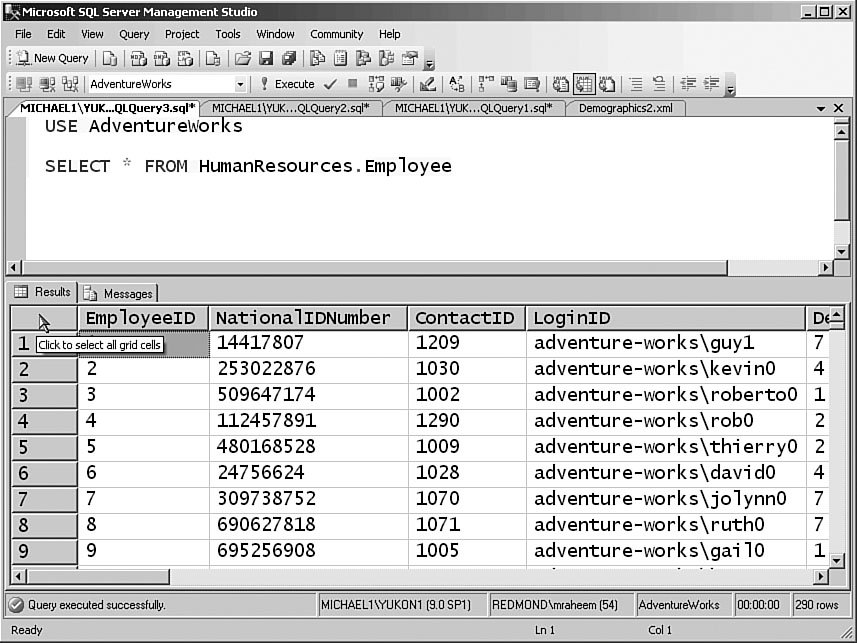Open a new Analysis Services DMX query

click(x=162, y=58)
